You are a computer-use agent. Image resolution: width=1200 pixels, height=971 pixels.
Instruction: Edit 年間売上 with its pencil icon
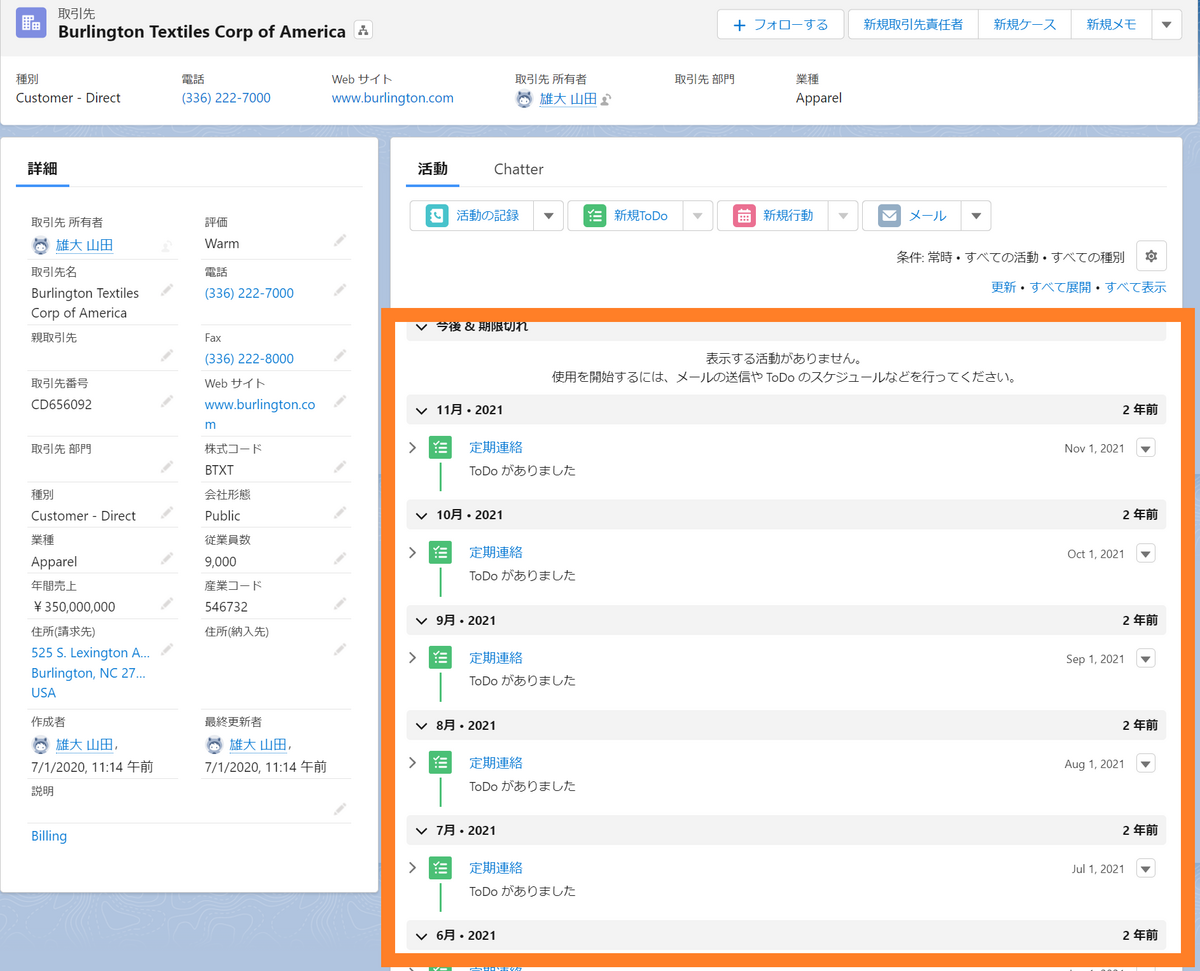point(167,604)
